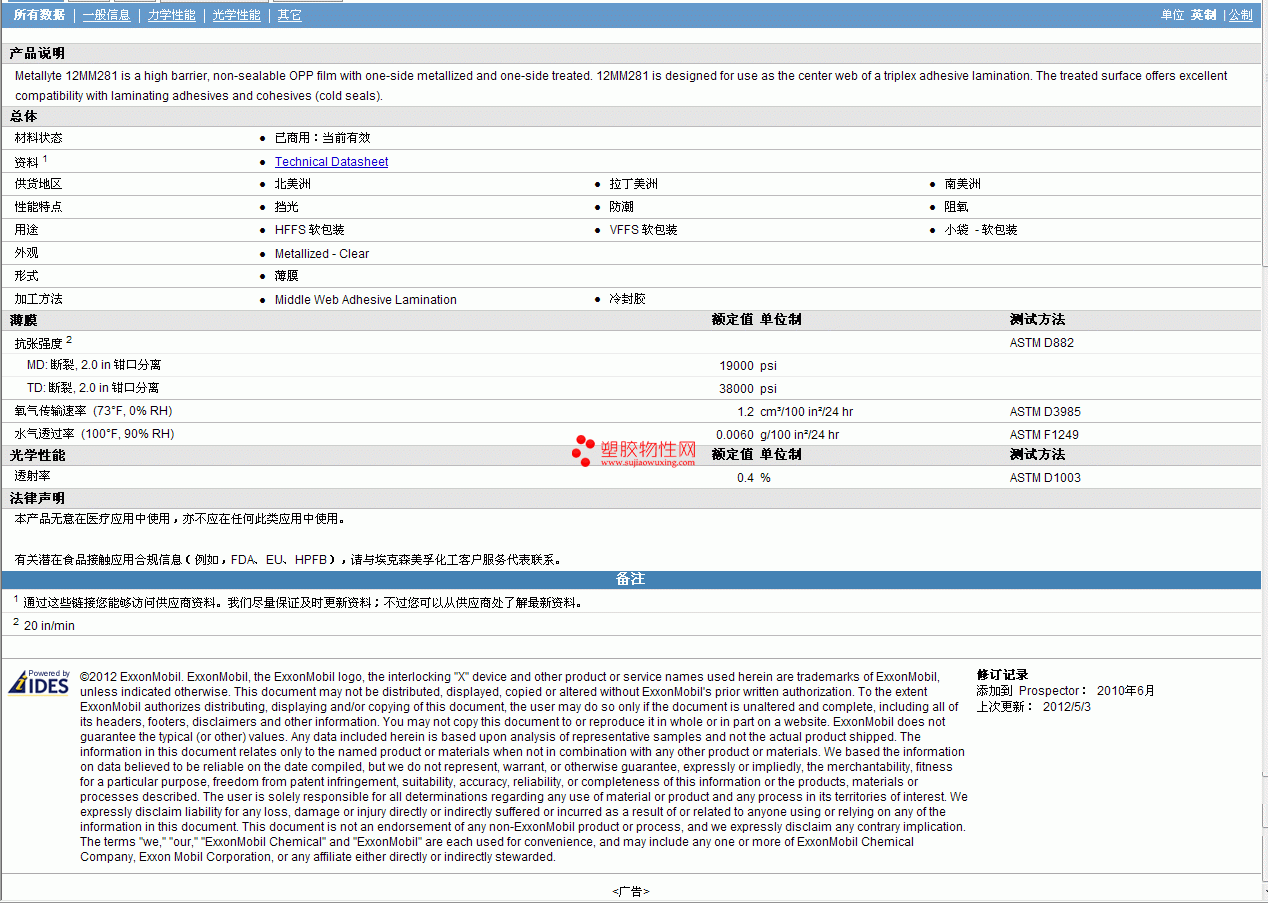Click the 冷封胶 processing entry
Viewport: 1268px width, 903px height.
click(628, 299)
